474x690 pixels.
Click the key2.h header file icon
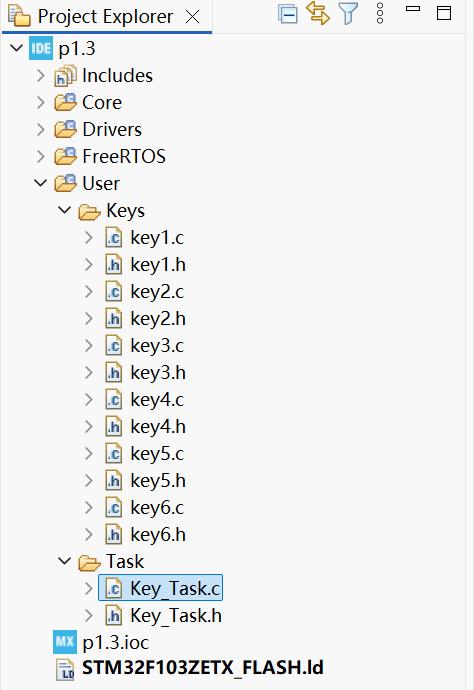pos(114,319)
